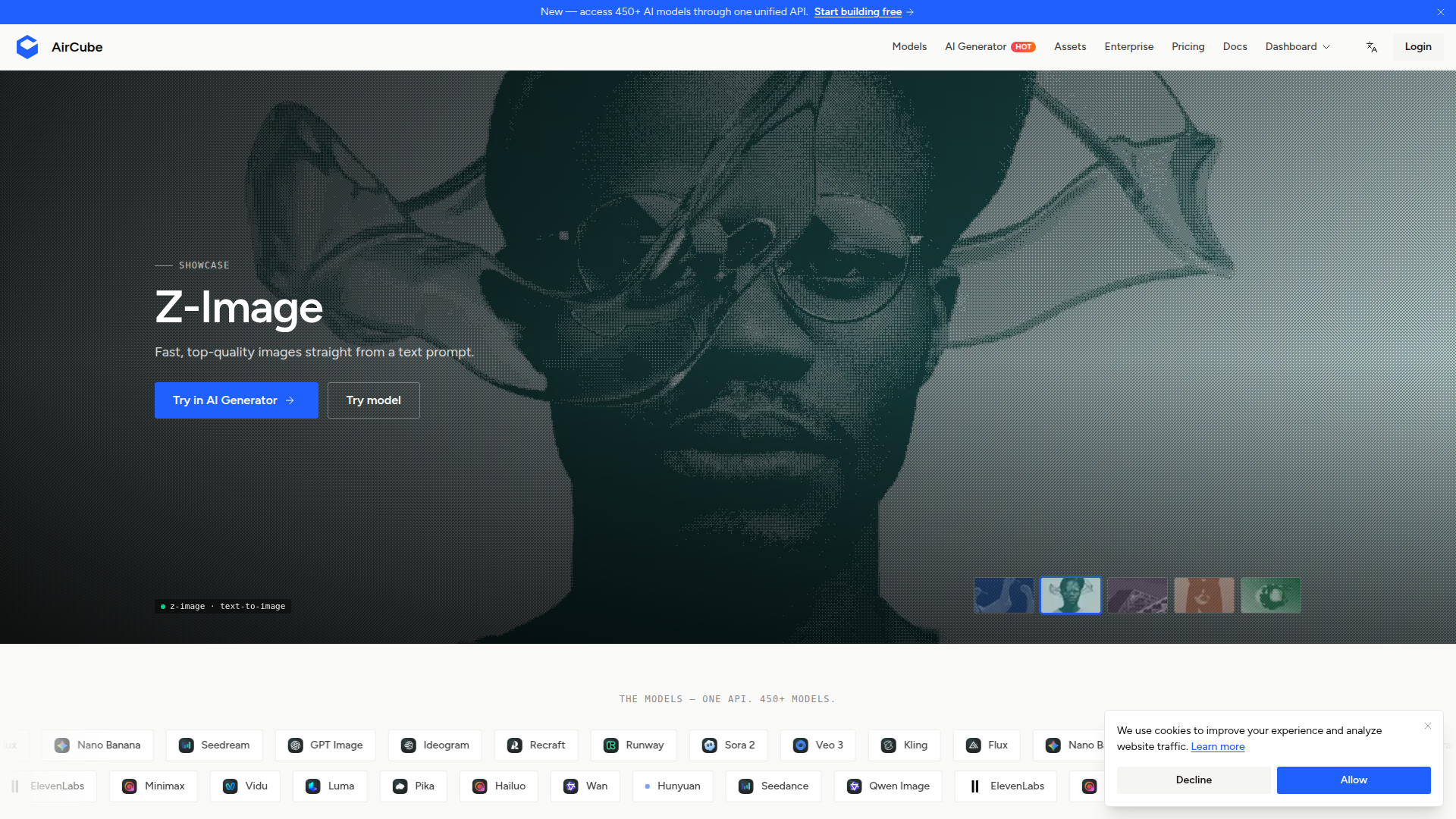Open the Docs link
1456x819 pixels.
click(x=1235, y=47)
